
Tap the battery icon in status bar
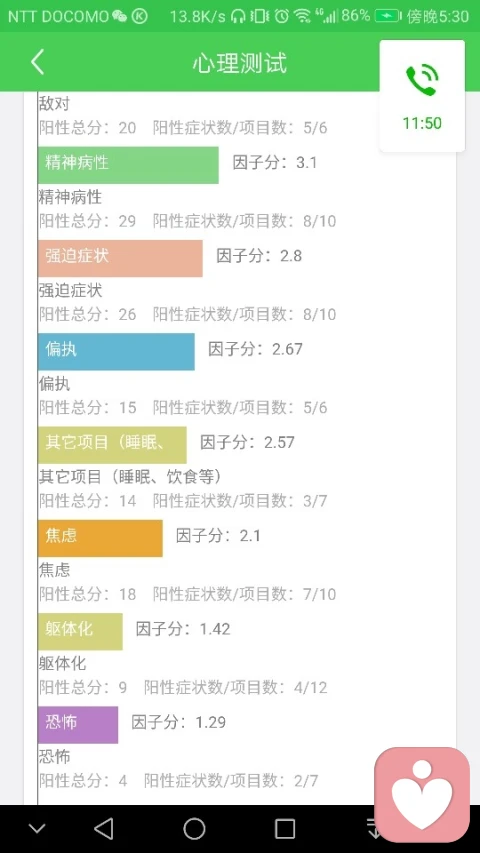pos(388,16)
